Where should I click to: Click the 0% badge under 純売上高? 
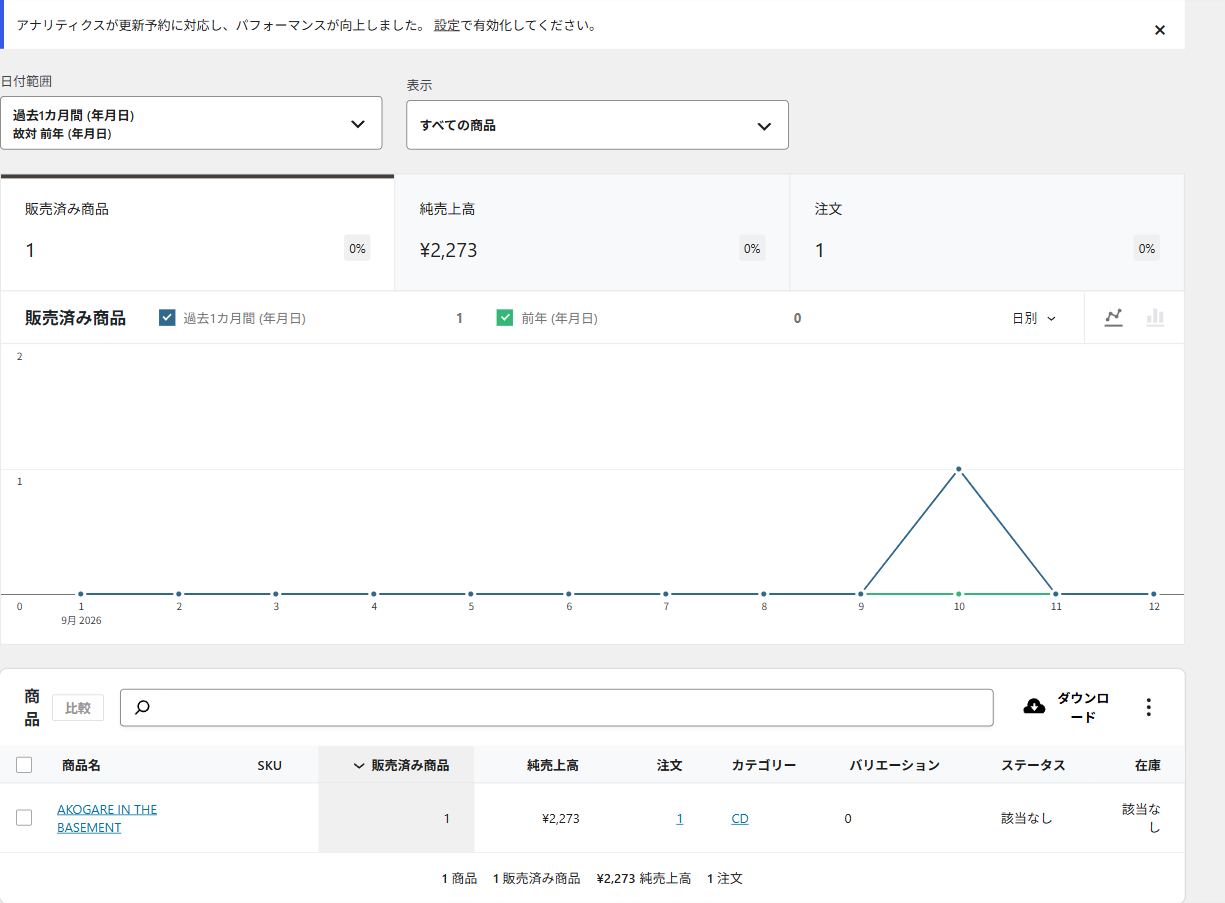tap(752, 249)
